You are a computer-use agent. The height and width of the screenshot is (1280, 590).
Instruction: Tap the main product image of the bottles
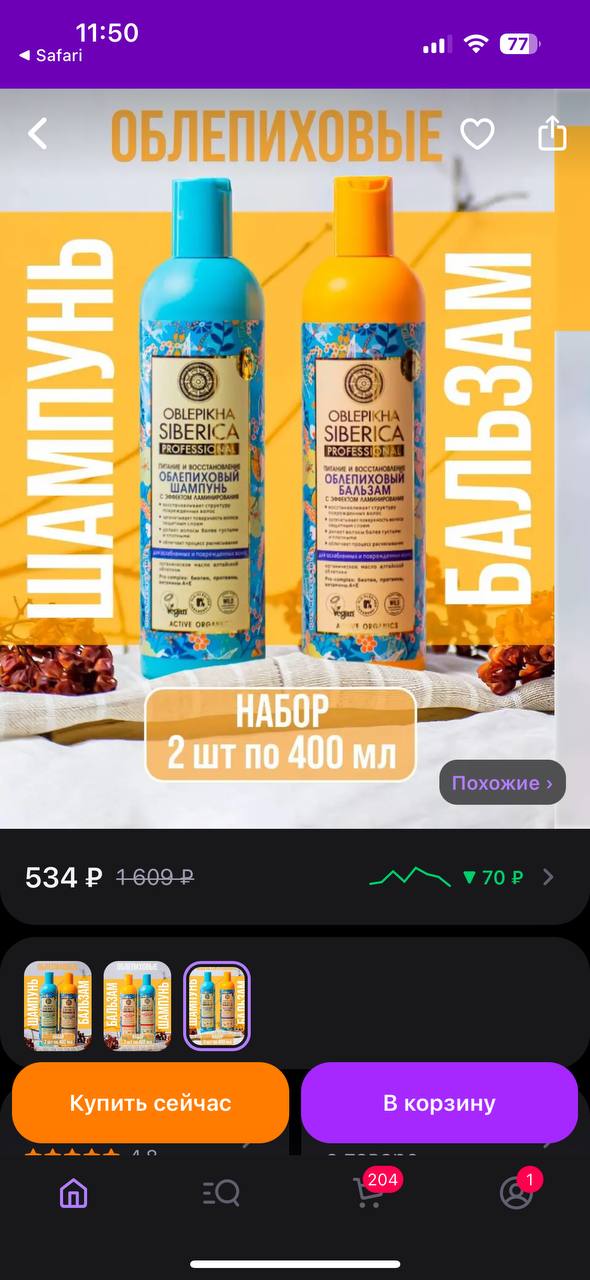[x=295, y=459]
